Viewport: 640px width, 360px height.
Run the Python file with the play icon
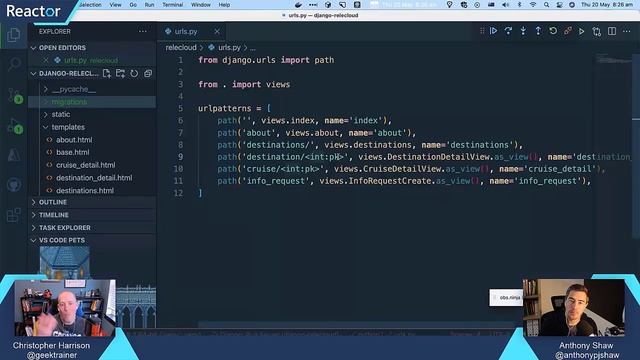[x=582, y=31]
